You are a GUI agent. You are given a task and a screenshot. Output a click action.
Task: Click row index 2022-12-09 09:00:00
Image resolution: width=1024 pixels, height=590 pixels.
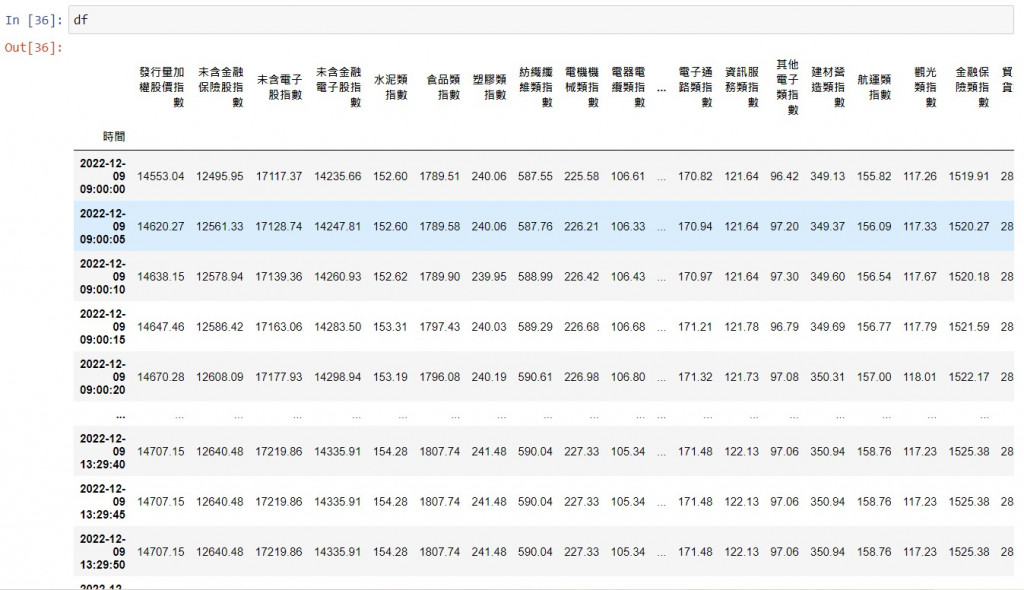103,176
